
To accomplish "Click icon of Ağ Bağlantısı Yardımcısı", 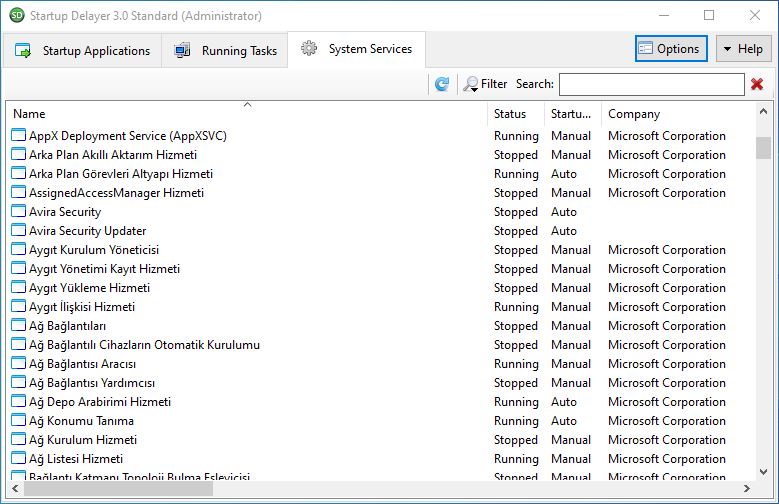I will click(18, 382).
